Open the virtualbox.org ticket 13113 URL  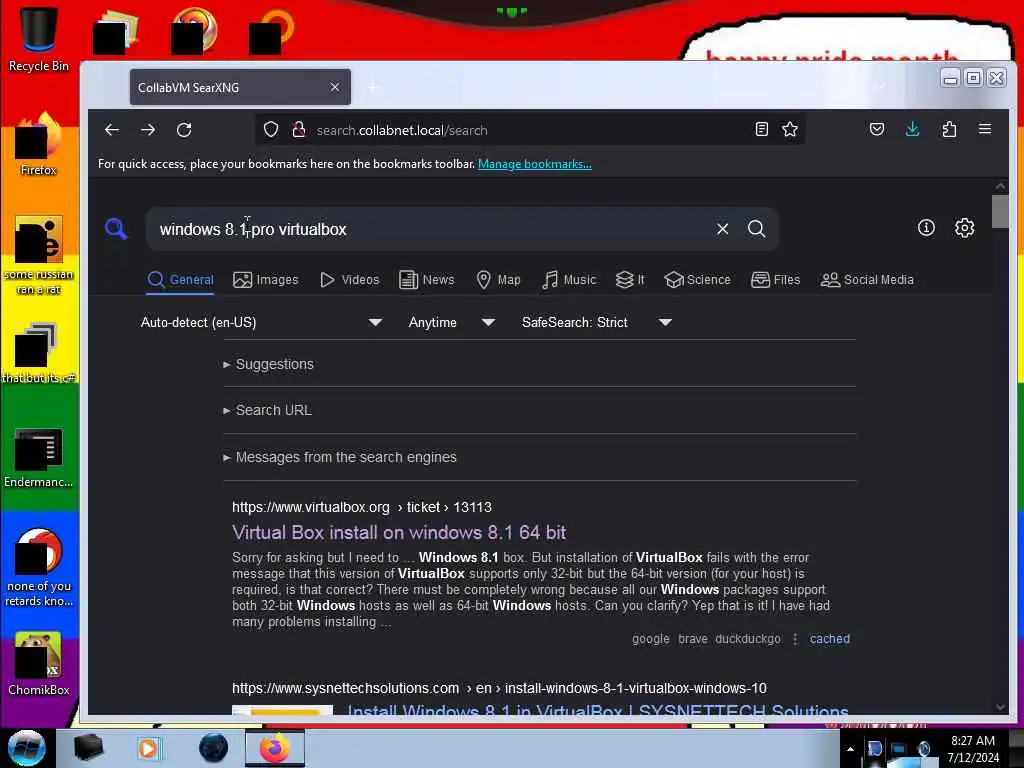coord(362,507)
